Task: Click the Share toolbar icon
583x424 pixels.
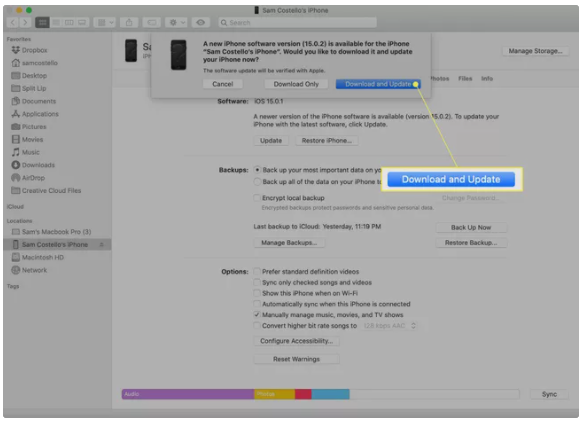Action: [x=129, y=23]
